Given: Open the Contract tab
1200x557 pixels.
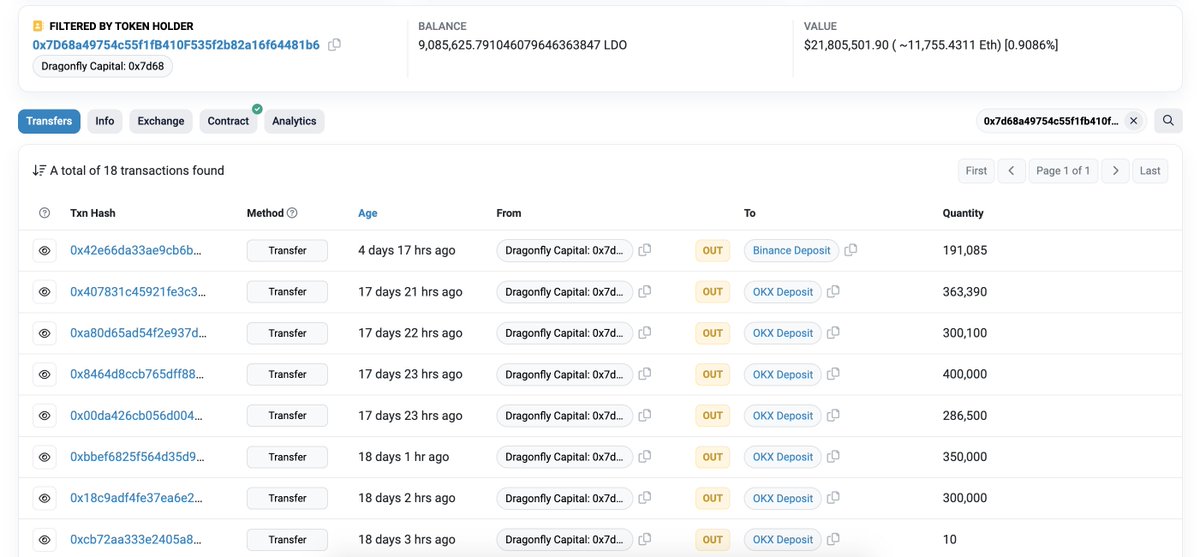Looking at the screenshot, I should [228, 121].
